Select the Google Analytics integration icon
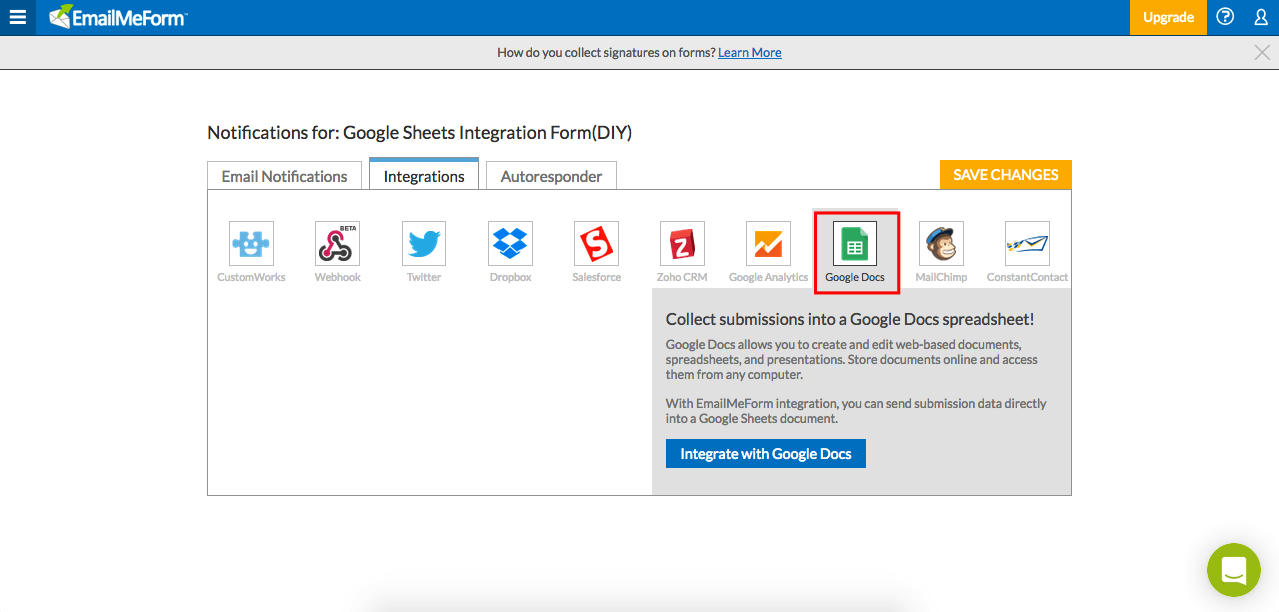 tap(768, 244)
